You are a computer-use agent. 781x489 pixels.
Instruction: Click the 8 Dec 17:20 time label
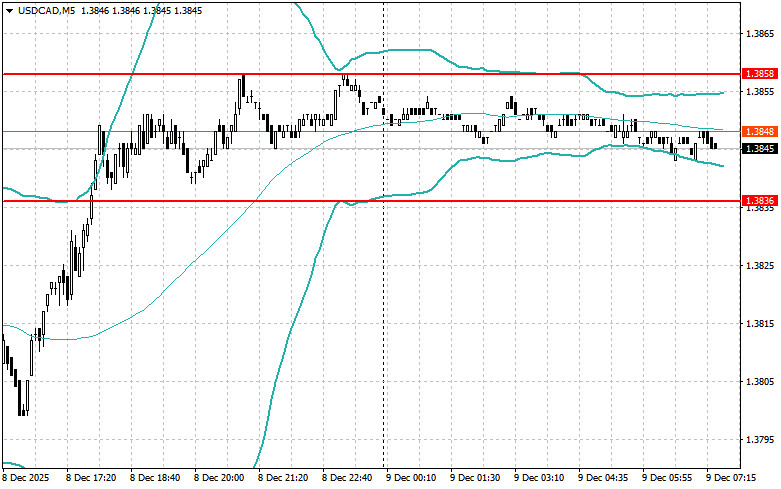click(x=92, y=478)
